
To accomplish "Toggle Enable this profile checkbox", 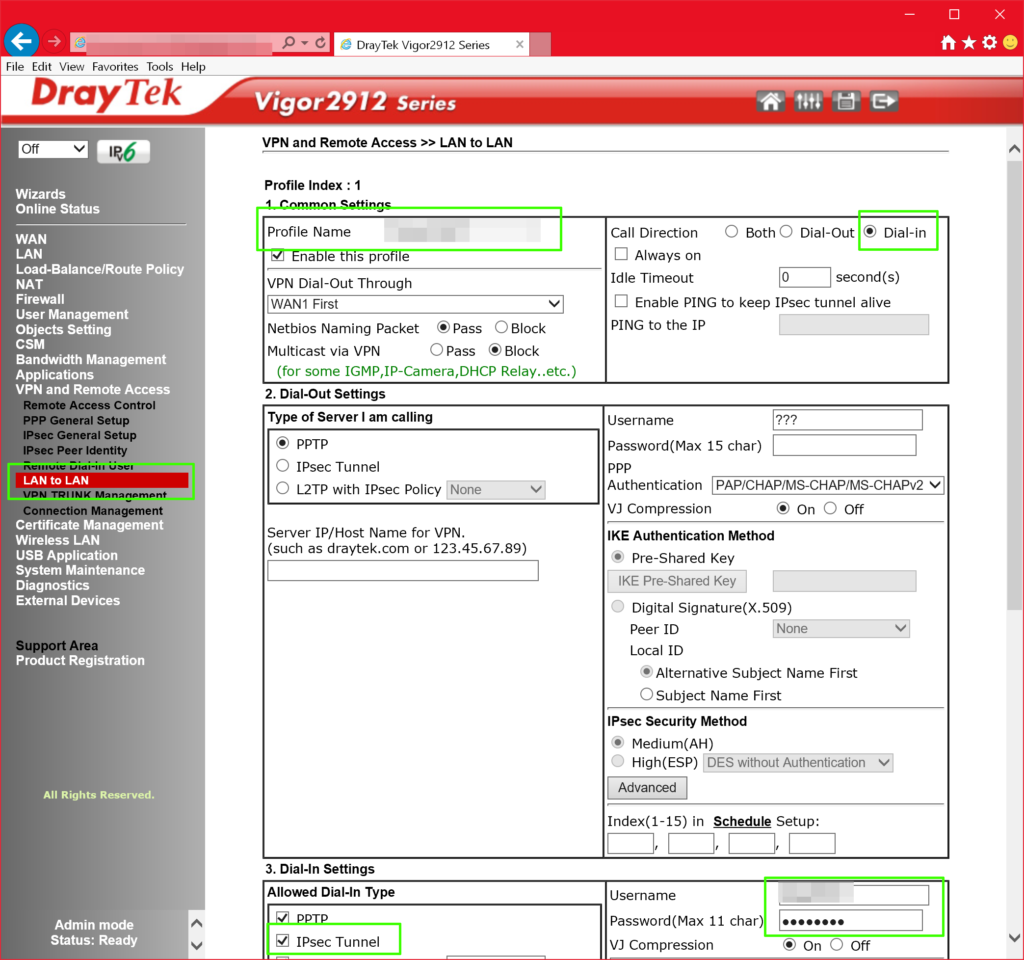I will click(x=278, y=256).
